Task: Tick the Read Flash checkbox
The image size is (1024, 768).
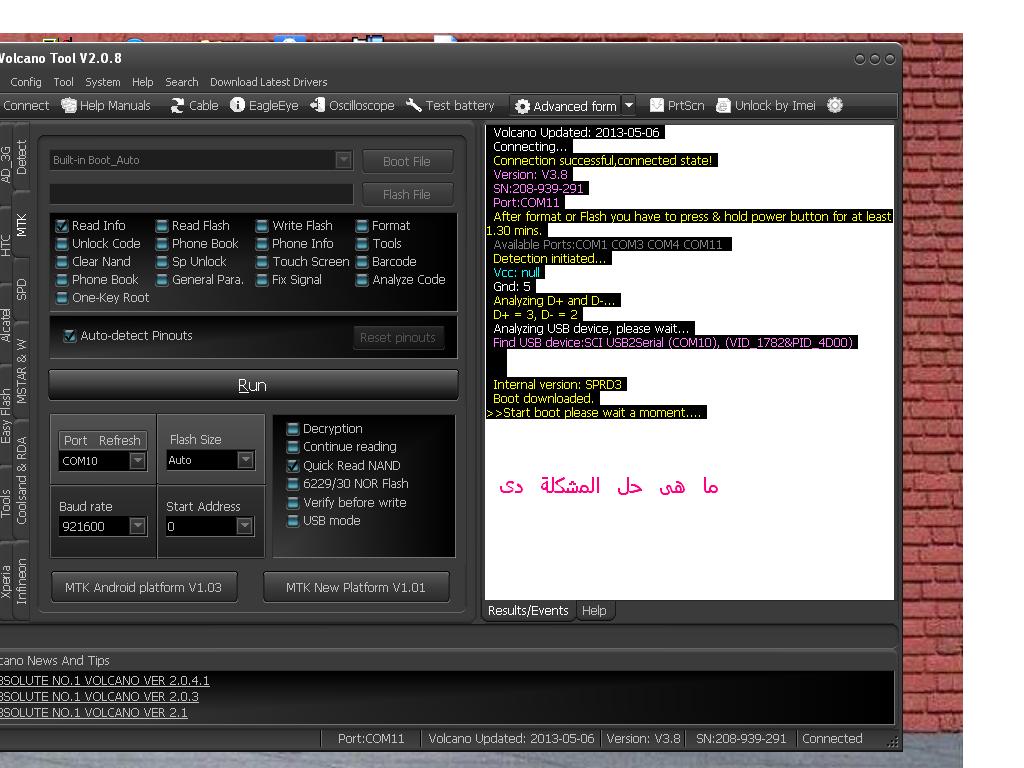Action: (162, 226)
